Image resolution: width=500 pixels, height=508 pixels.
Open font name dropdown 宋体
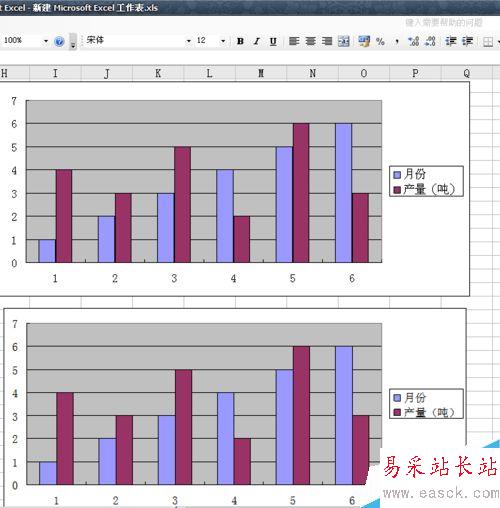tap(189, 41)
